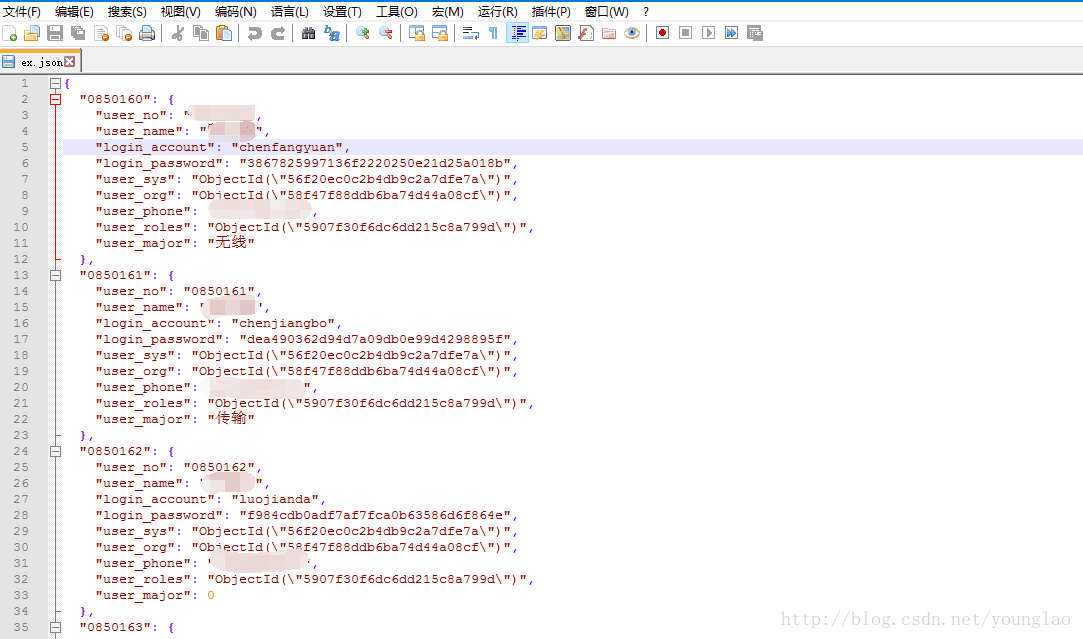Zoom in with magnifier plus icon
1083x639 pixels.
pos(363,33)
